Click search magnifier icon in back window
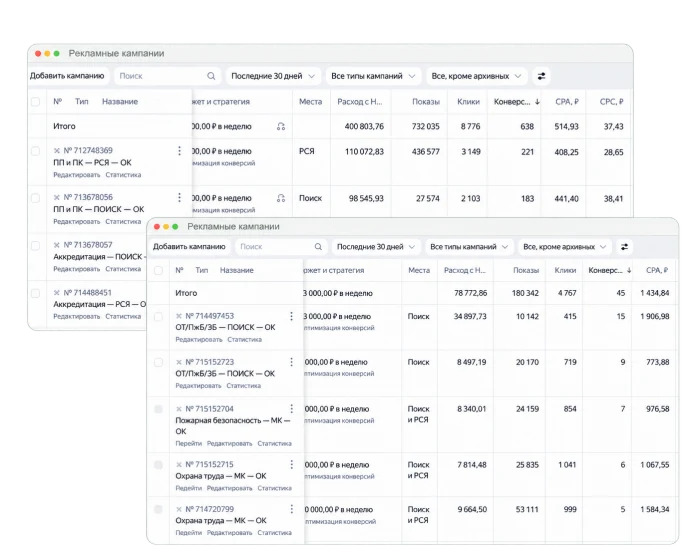Image resolution: width=700 pixels, height=560 pixels. tap(211, 76)
